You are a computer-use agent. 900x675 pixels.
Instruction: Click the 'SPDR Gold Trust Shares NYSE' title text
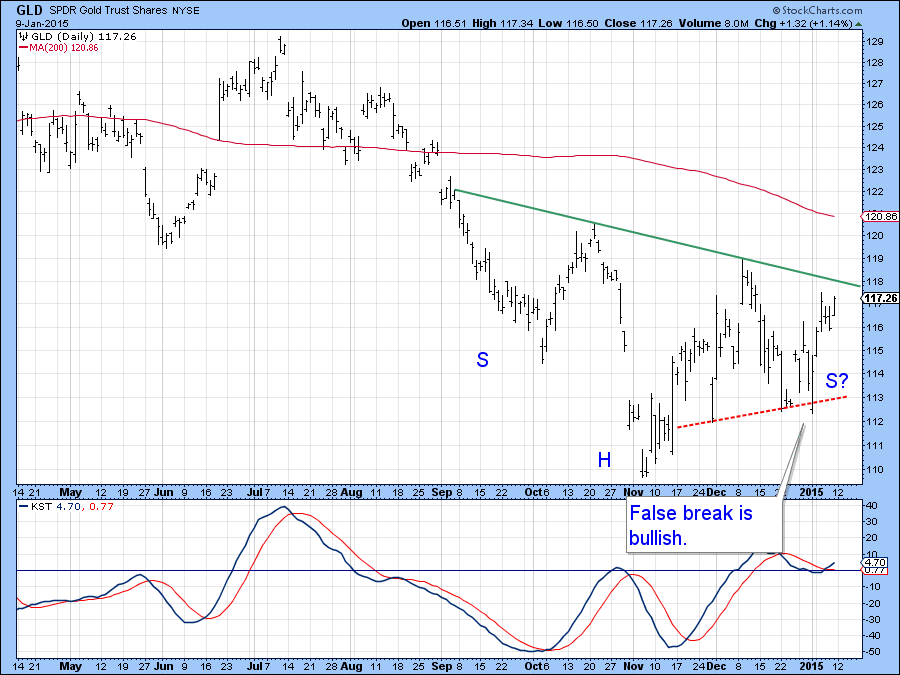[125, 10]
